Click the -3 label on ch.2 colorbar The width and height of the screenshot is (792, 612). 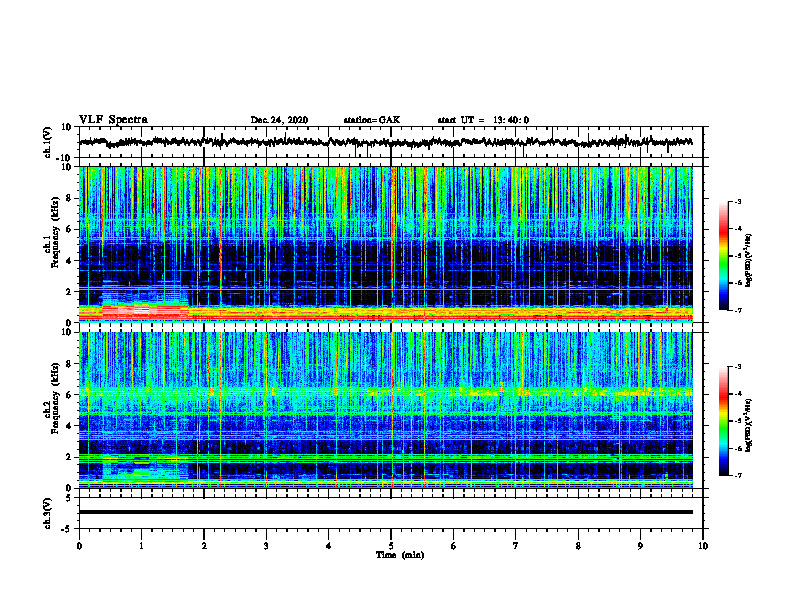coord(737,367)
